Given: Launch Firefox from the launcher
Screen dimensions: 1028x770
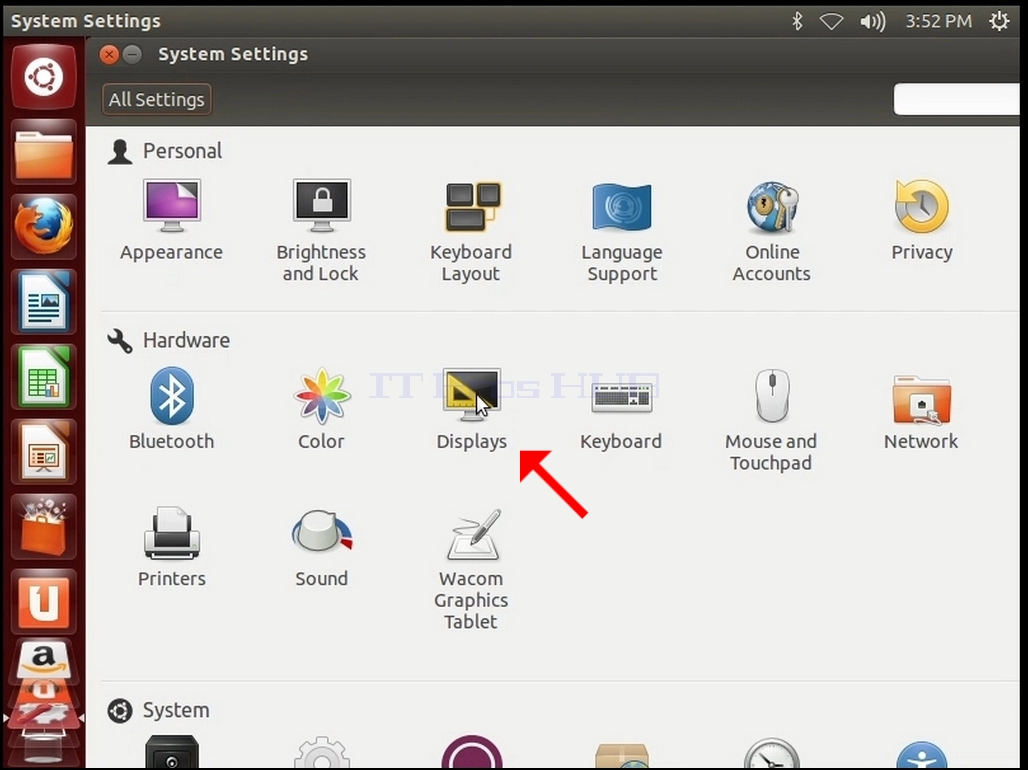Looking at the screenshot, I should click(x=43, y=227).
